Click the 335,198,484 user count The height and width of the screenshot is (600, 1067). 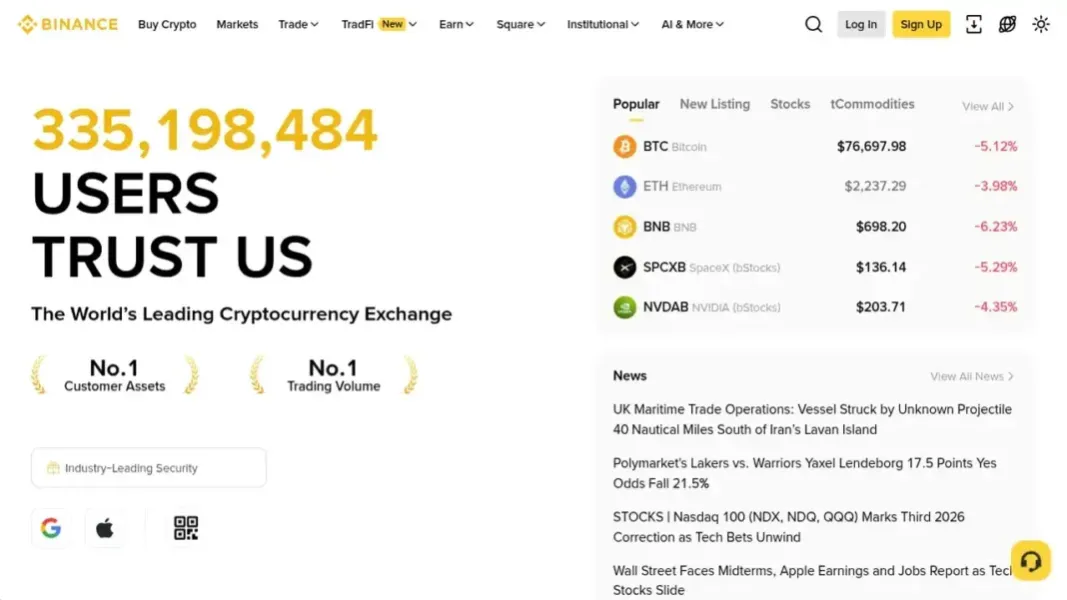coord(204,129)
